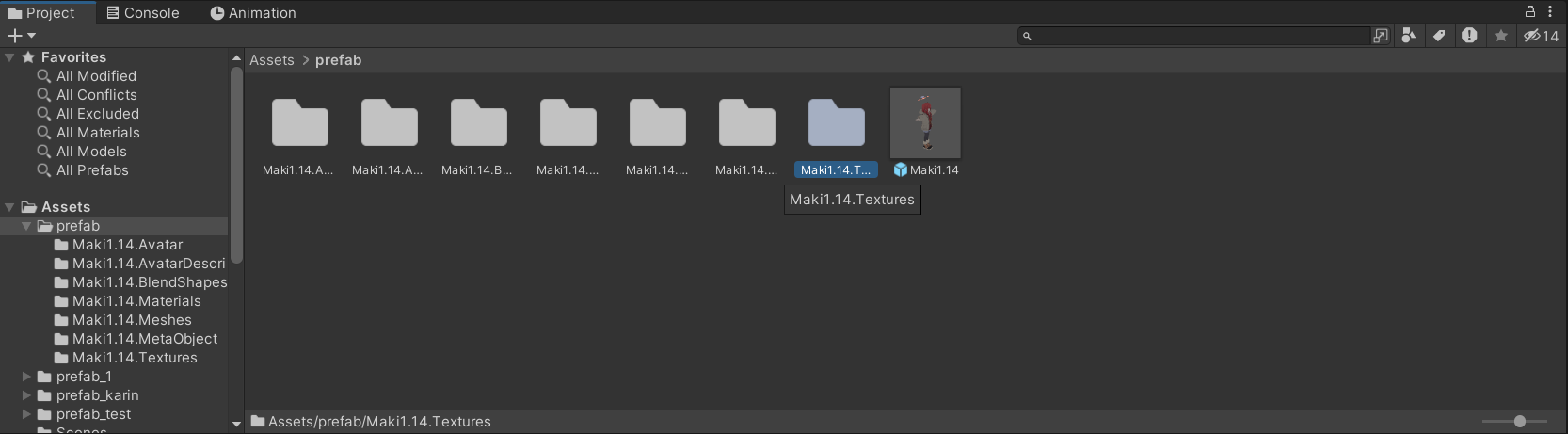The width and height of the screenshot is (1568, 434).
Task: Select the Maki1.14.BlendShapes folder icon in grid
Action: point(478,123)
